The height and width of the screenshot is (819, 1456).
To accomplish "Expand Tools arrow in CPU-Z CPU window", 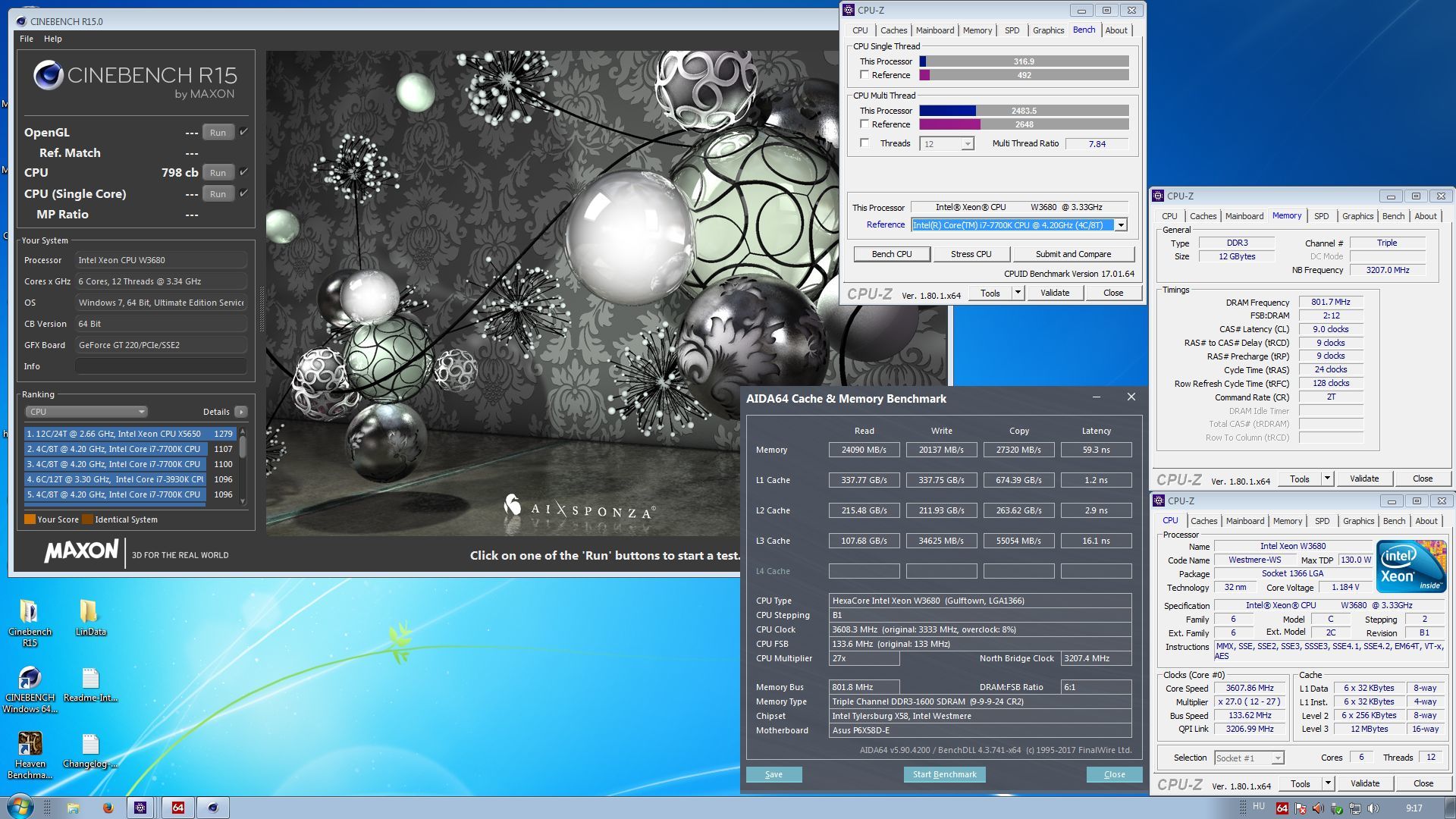I will (1328, 783).
